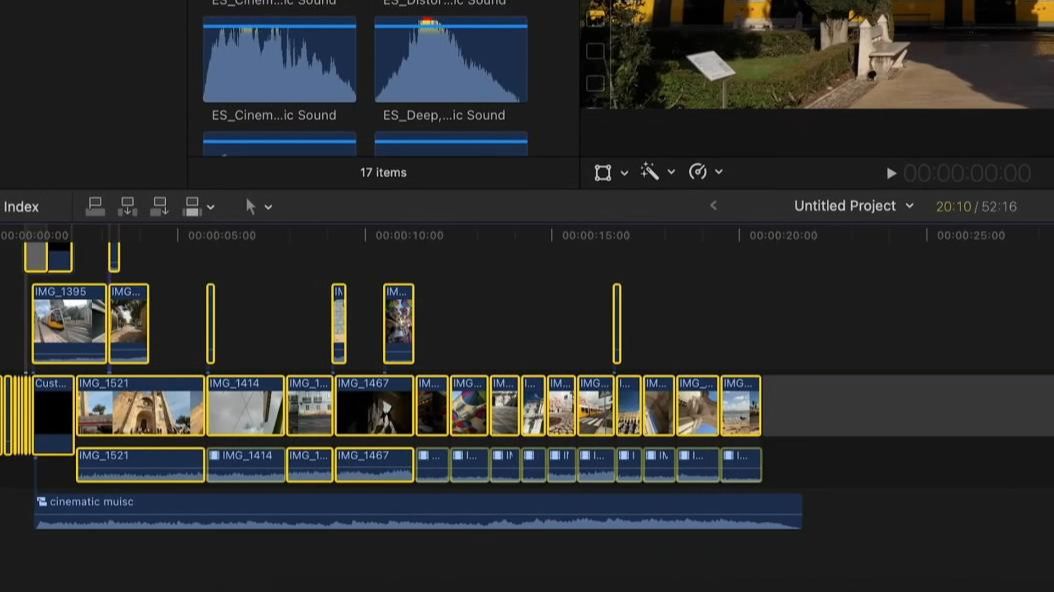The image size is (1054, 592).
Task: Click the magic wand enhancements icon
Action: pyautogui.click(x=649, y=171)
